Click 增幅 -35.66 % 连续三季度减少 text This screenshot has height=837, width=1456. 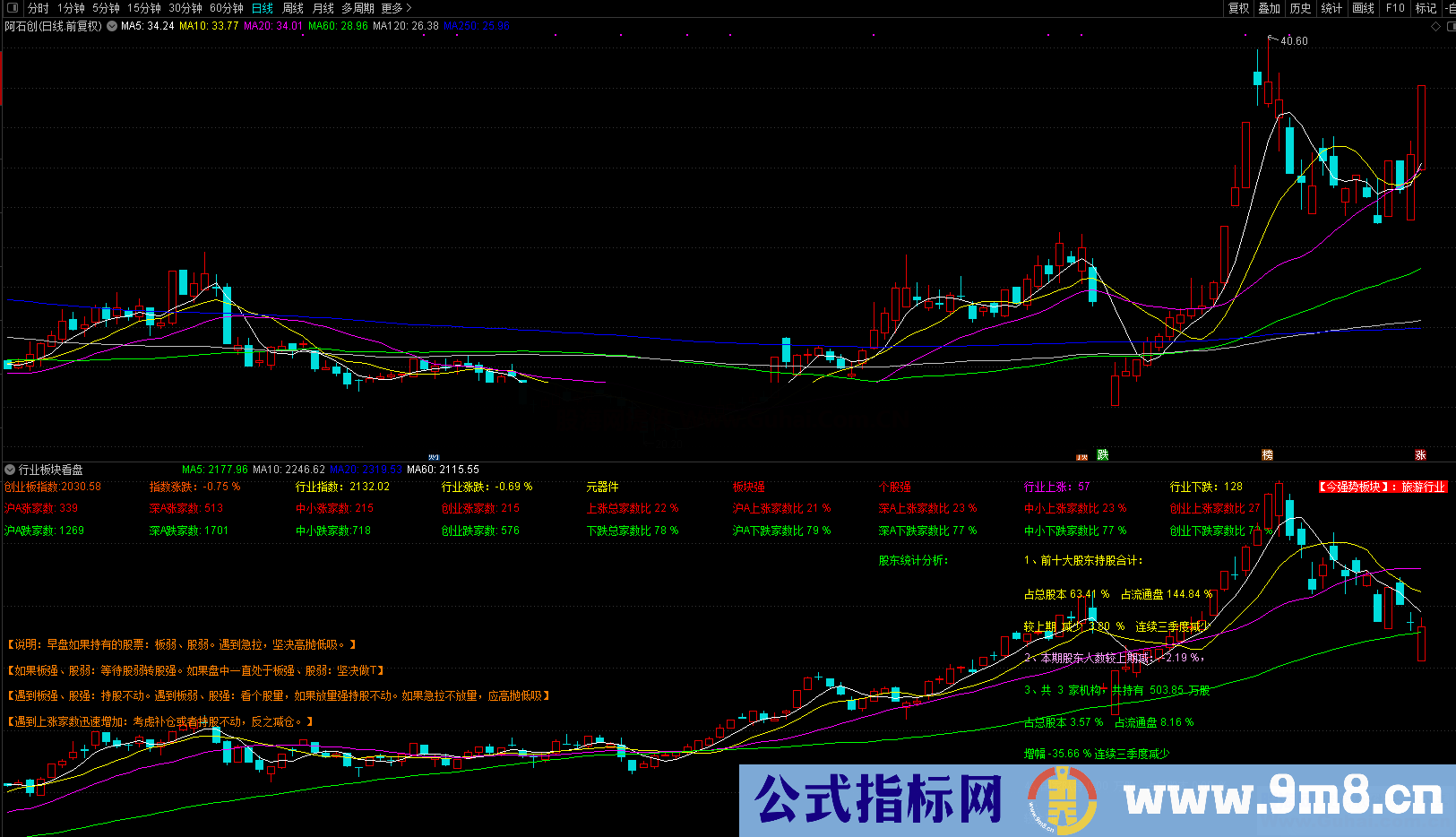pyautogui.click(x=1097, y=754)
